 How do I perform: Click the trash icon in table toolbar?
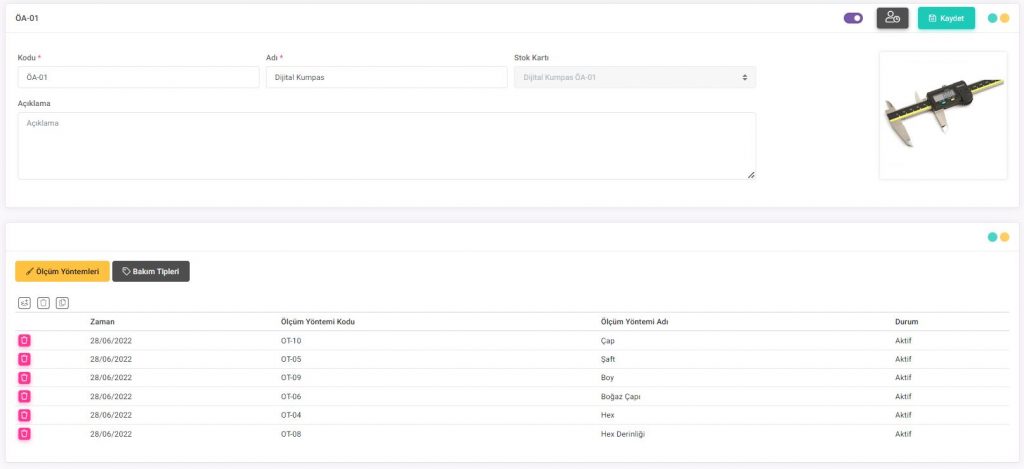pyautogui.click(x=44, y=303)
